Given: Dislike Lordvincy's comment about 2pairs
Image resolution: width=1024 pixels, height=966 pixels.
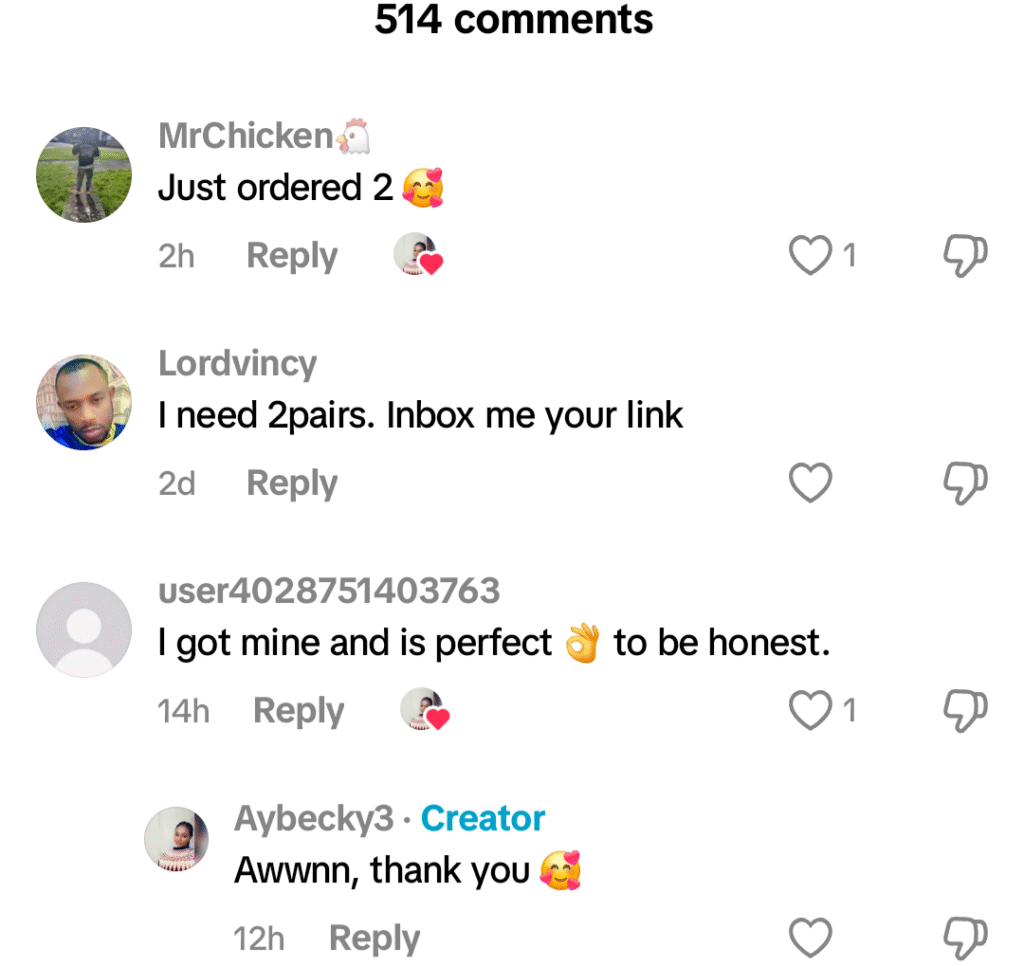Looking at the screenshot, I should pos(965,483).
